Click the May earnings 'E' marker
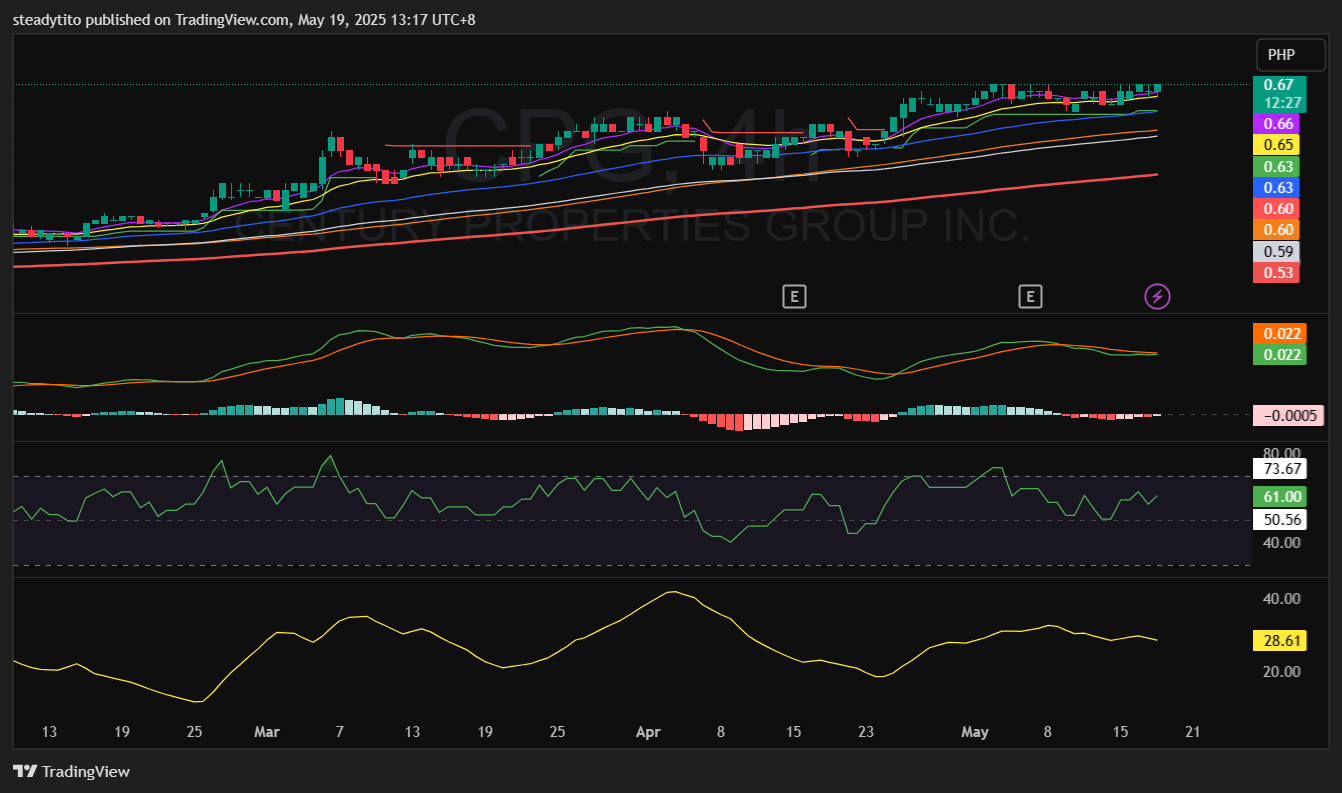 (1030, 296)
